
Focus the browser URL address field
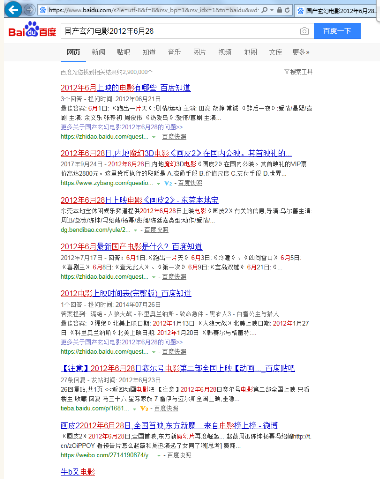pos(153,10)
